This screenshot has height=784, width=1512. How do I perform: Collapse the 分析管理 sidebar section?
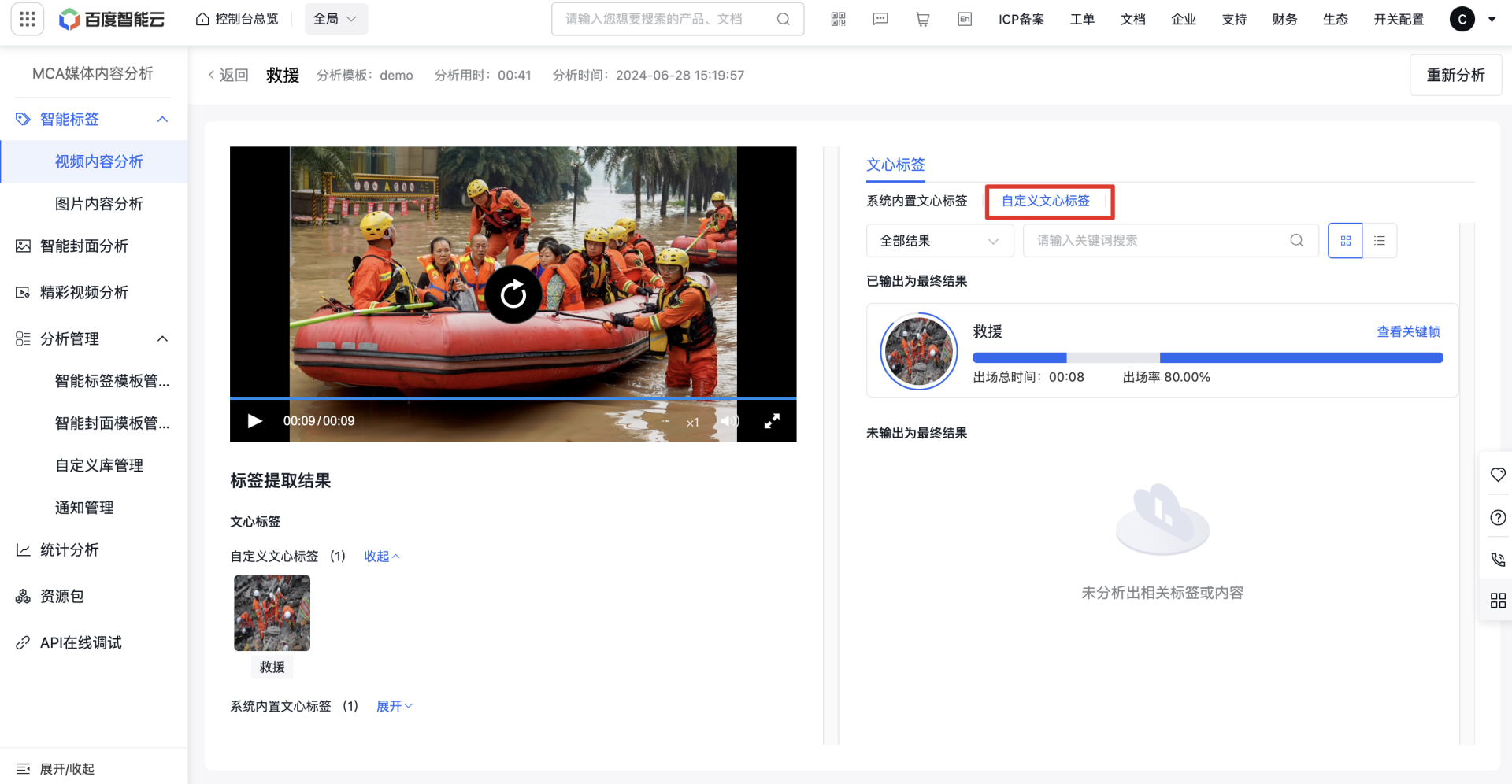[x=163, y=338]
